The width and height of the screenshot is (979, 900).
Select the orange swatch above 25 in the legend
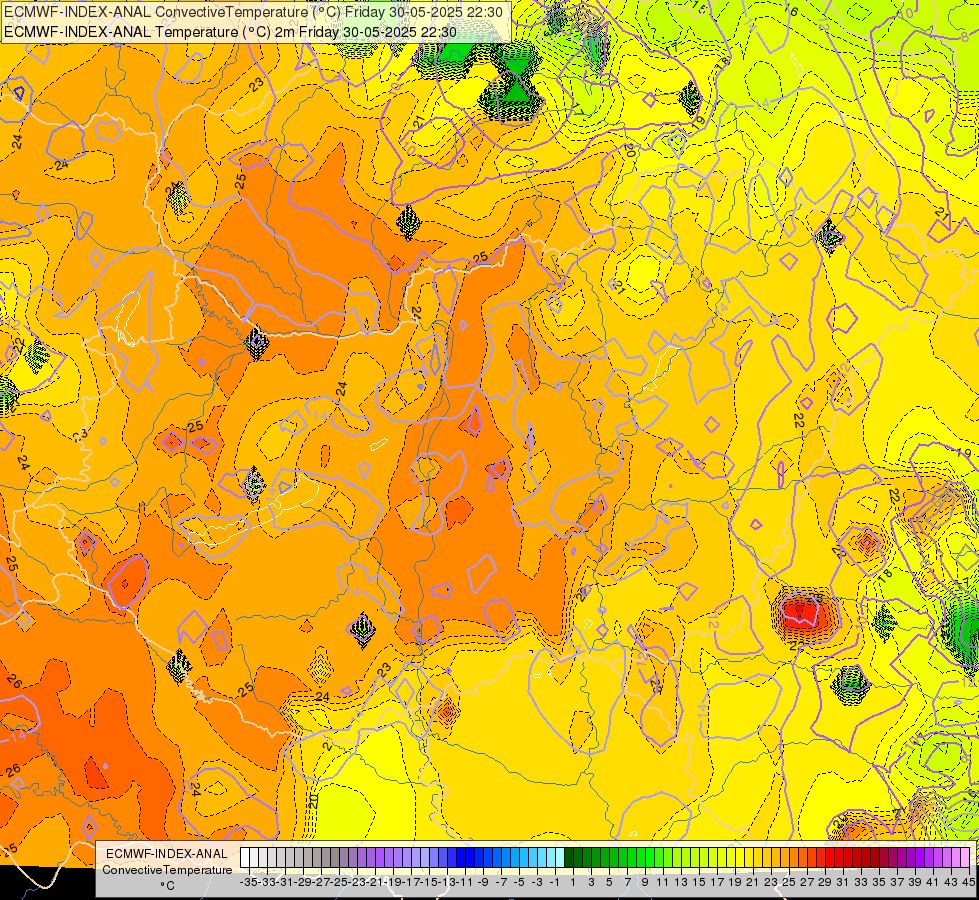click(785, 858)
